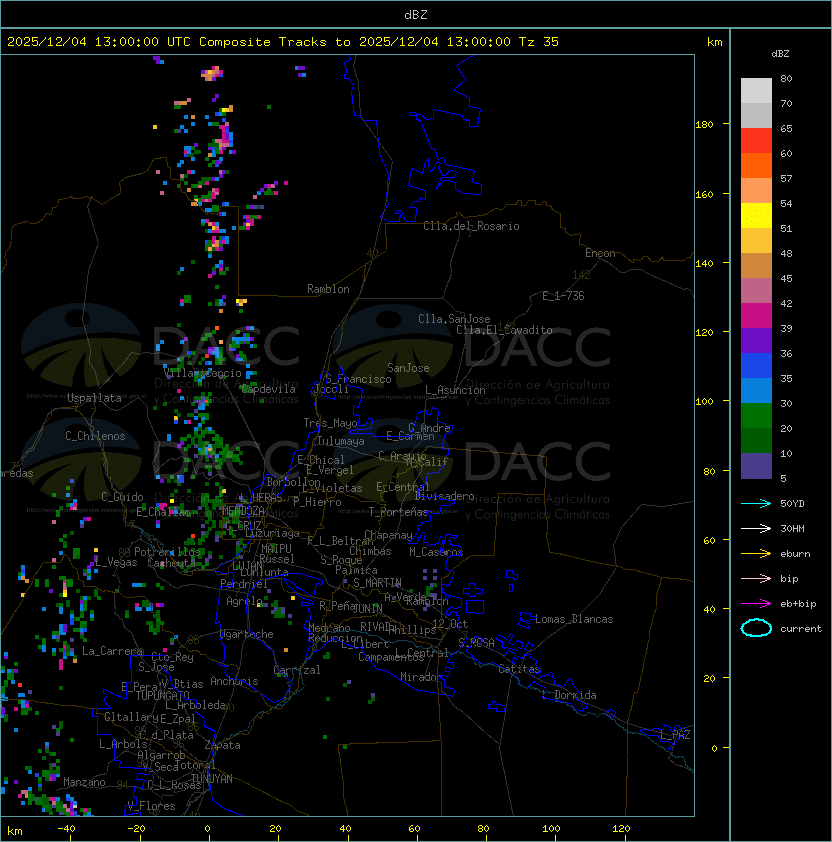Pick the light blue 30-35 dBZ swatch
The height and width of the screenshot is (842, 832).
click(x=756, y=390)
